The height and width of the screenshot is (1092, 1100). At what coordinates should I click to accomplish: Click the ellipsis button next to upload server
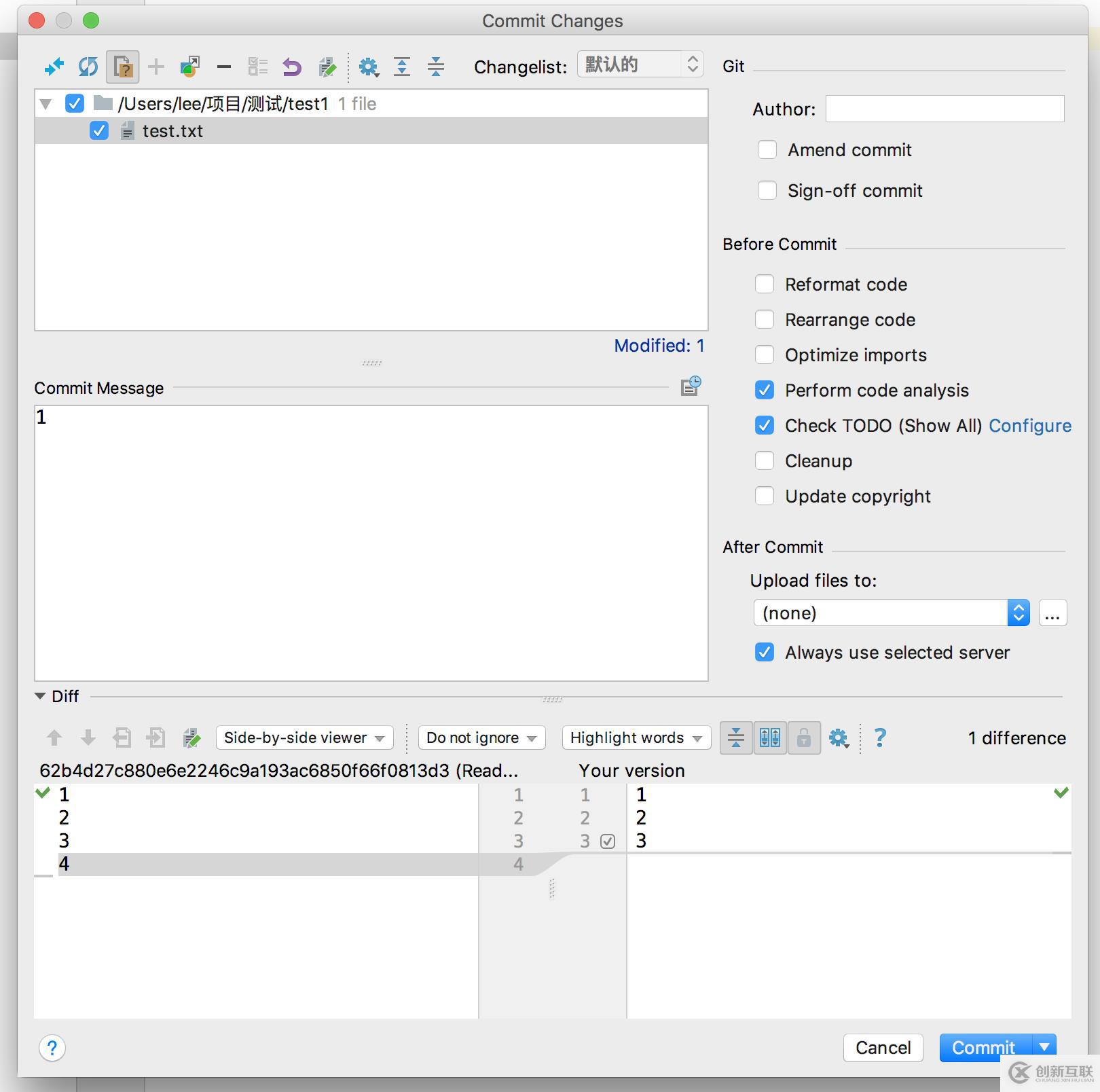pyautogui.click(x=1052, y=613)
